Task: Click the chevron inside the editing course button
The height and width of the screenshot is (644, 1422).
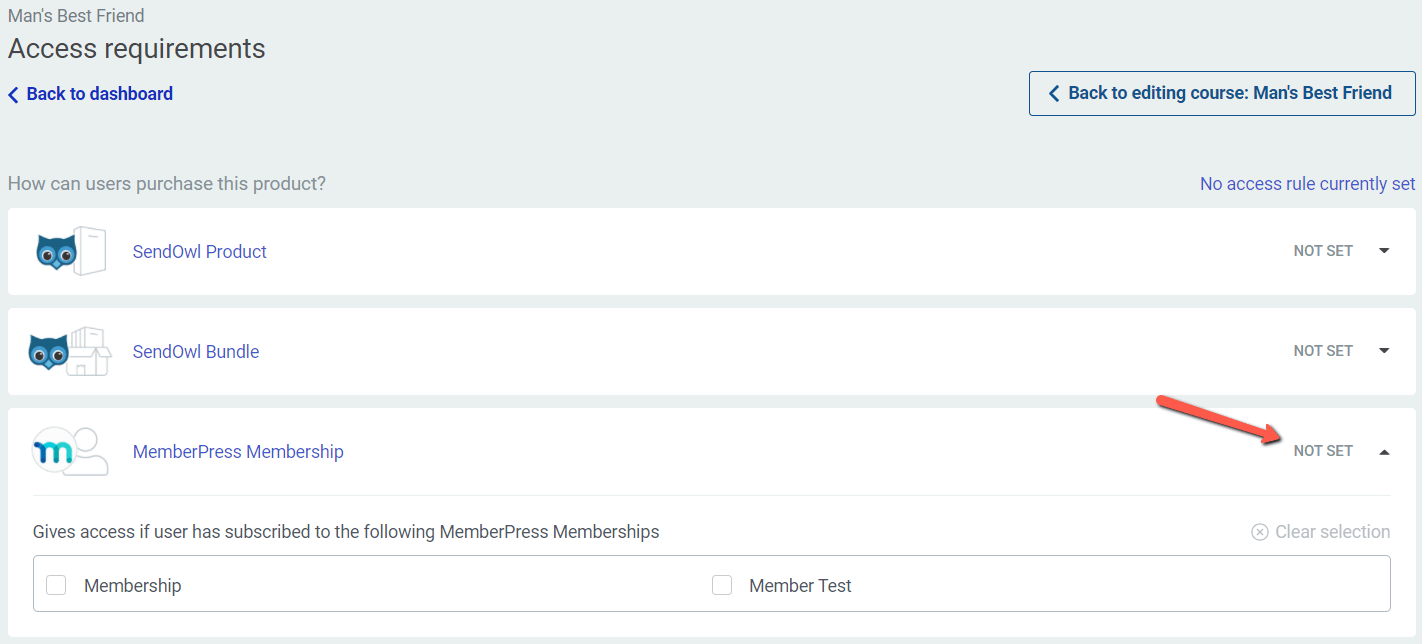Action: [x=1053, y=92]
